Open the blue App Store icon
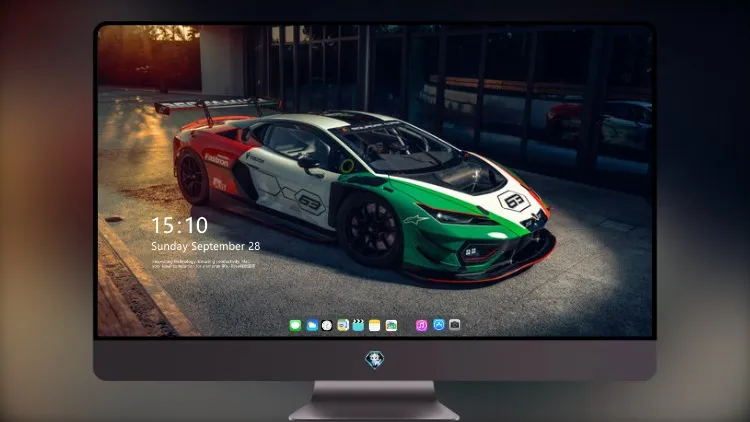 pos(439,325)
